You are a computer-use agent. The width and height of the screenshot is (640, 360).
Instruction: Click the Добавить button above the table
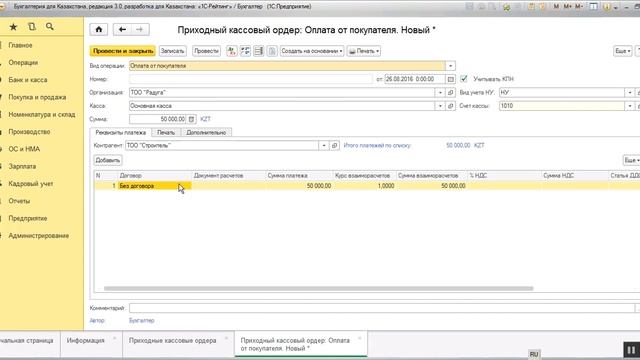click(108, 160)
